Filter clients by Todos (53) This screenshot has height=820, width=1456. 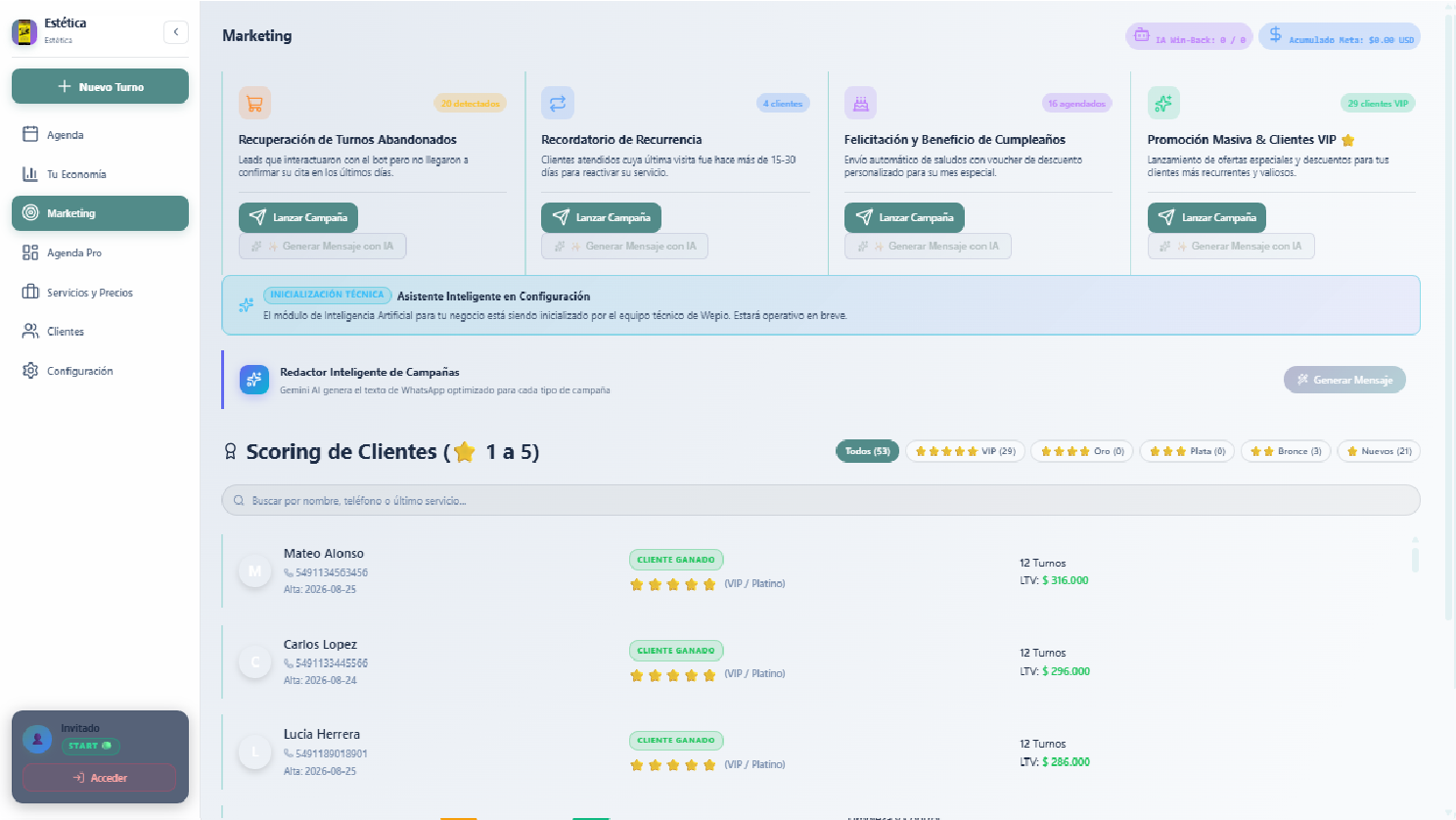[867, 451]
